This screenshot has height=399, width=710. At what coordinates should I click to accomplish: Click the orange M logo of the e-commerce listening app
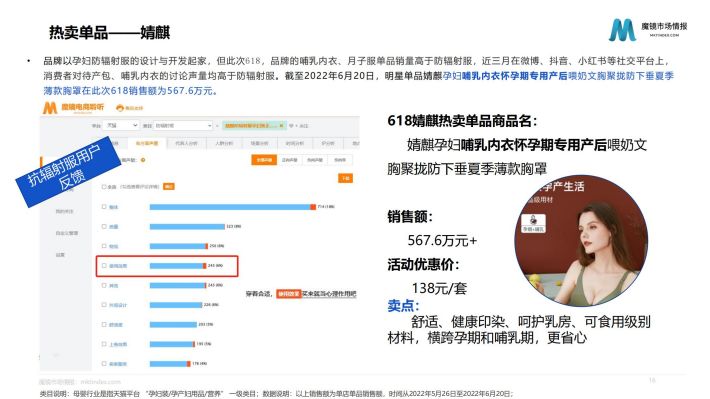pos(50,108)
